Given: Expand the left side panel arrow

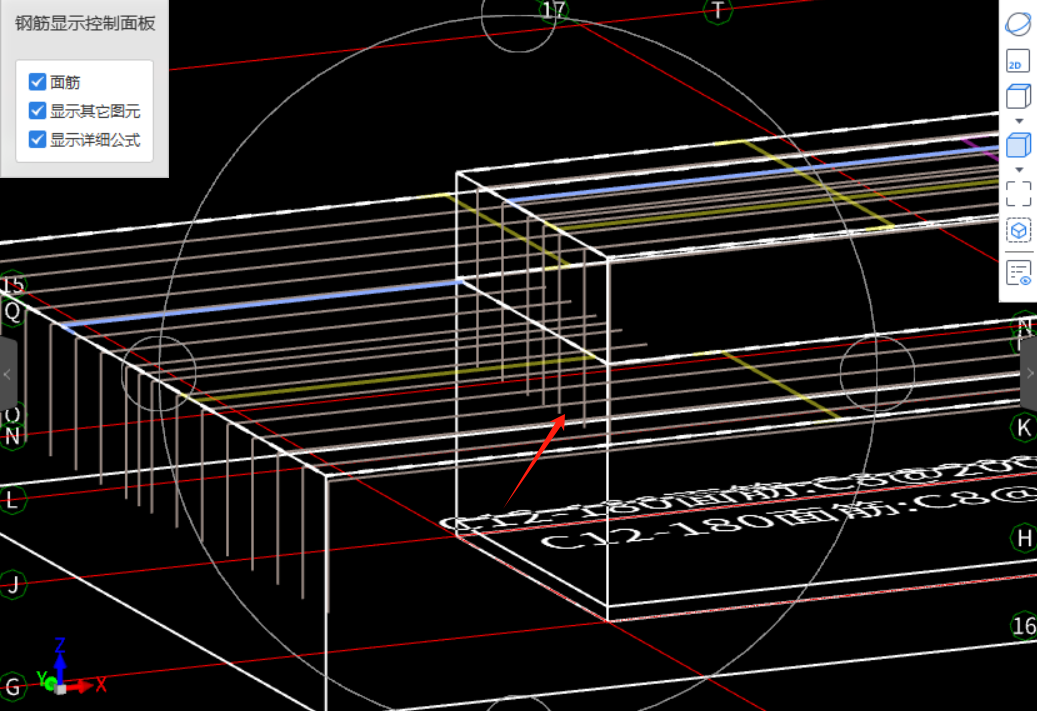Looking at the screenshot, I should coord(7,374).
